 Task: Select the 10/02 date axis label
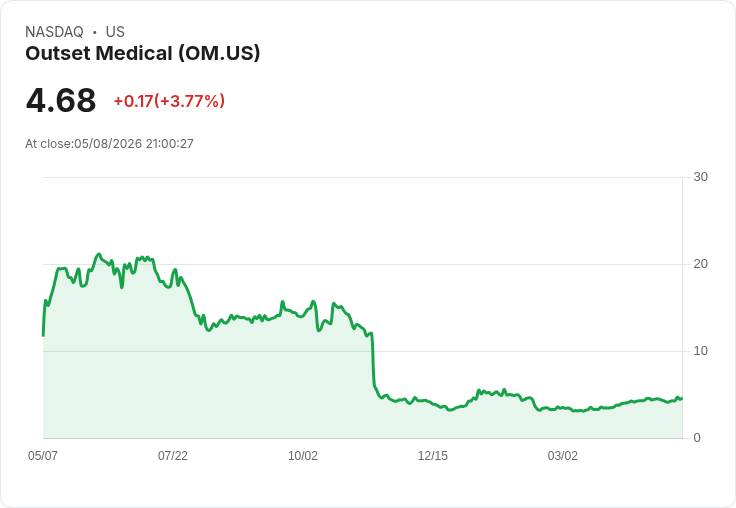(303, 455)
